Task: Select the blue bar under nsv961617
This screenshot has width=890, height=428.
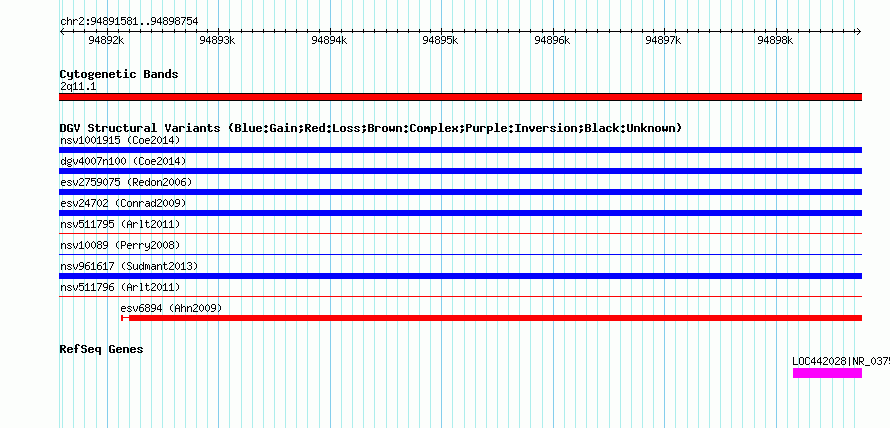Action: 460,276
